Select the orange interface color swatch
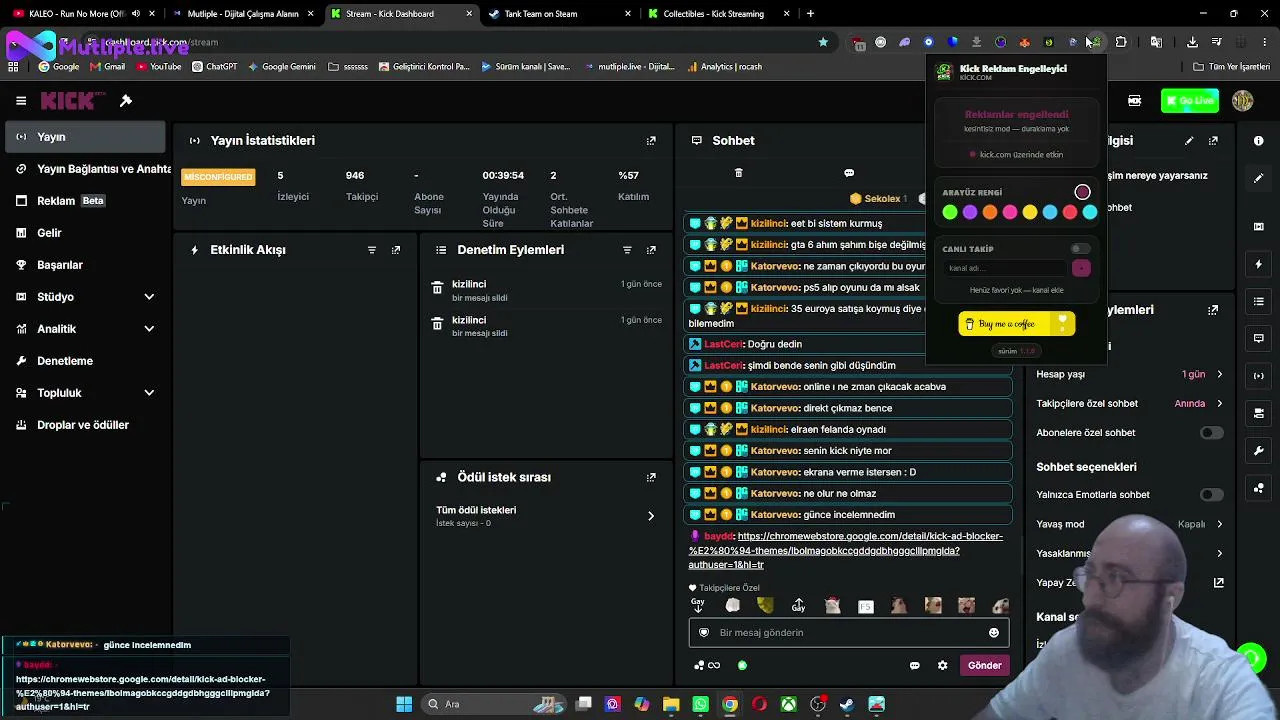The width and height of the screenshot is (1280, 720). 990,212
